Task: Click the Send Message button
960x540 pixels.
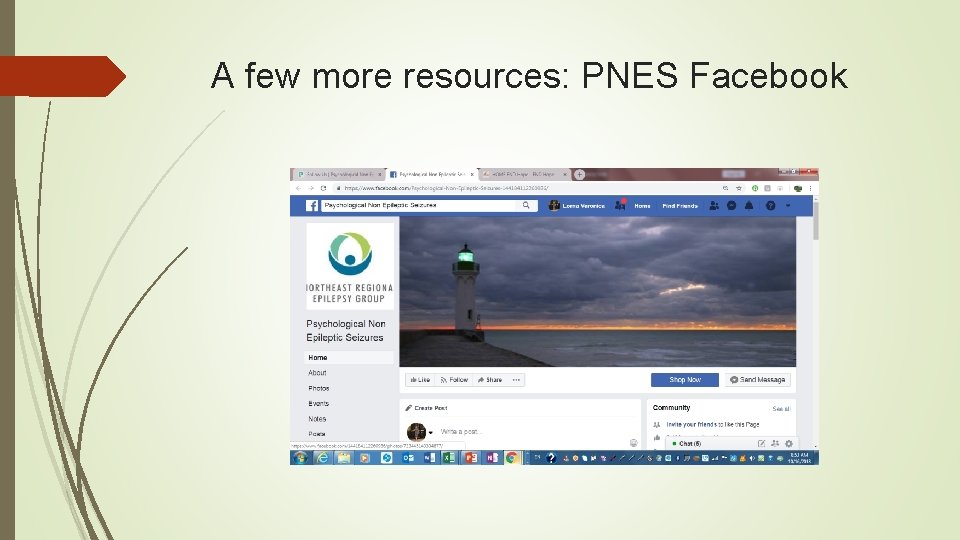Action: coord(757,380)
